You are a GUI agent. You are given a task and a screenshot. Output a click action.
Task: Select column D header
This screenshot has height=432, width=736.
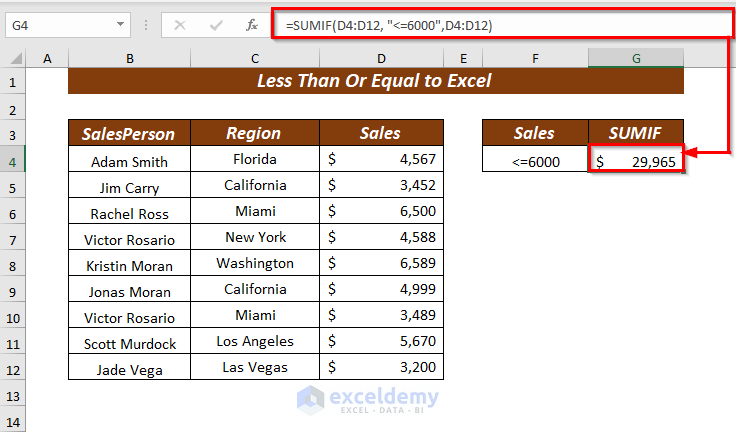pos(381,59)
